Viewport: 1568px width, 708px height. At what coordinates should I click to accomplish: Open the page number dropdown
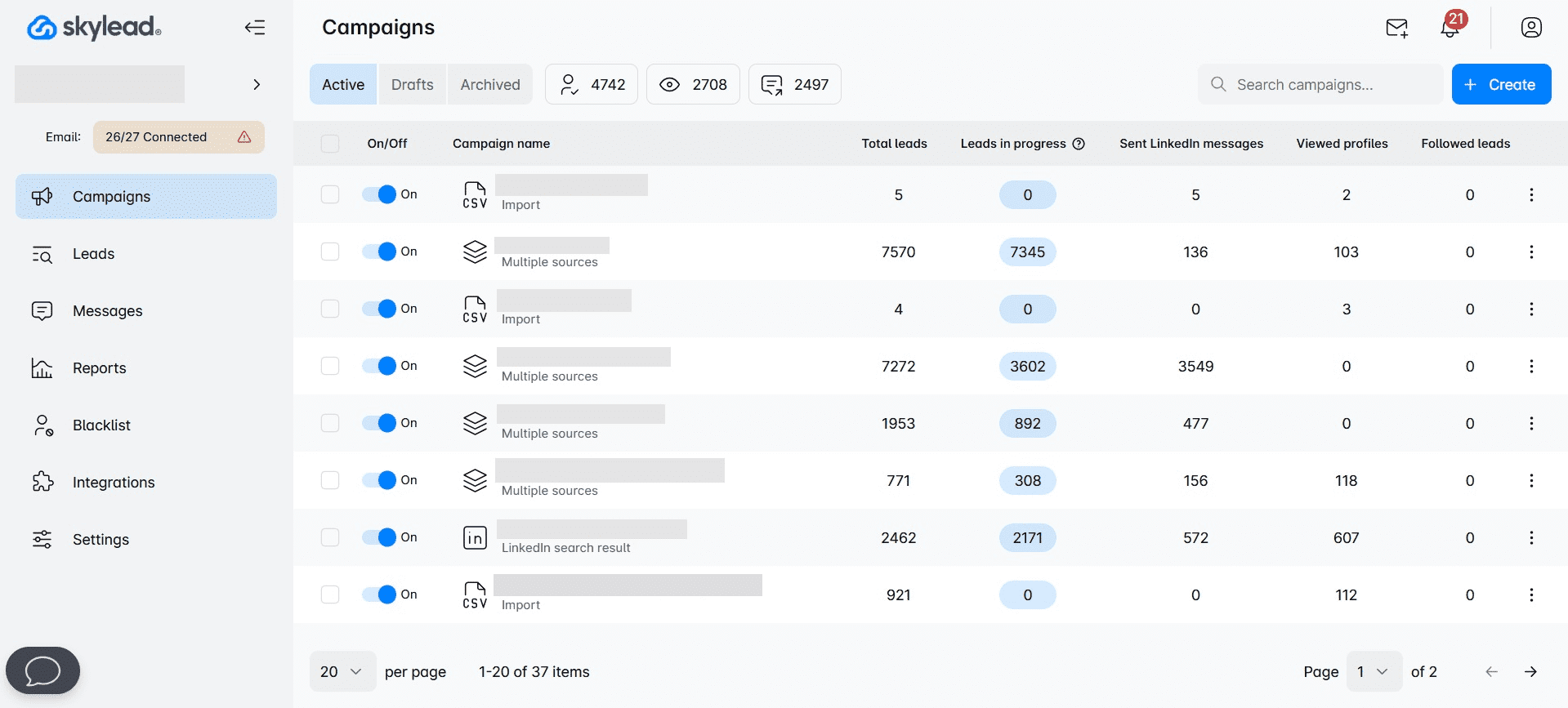tap(1374, 671)
